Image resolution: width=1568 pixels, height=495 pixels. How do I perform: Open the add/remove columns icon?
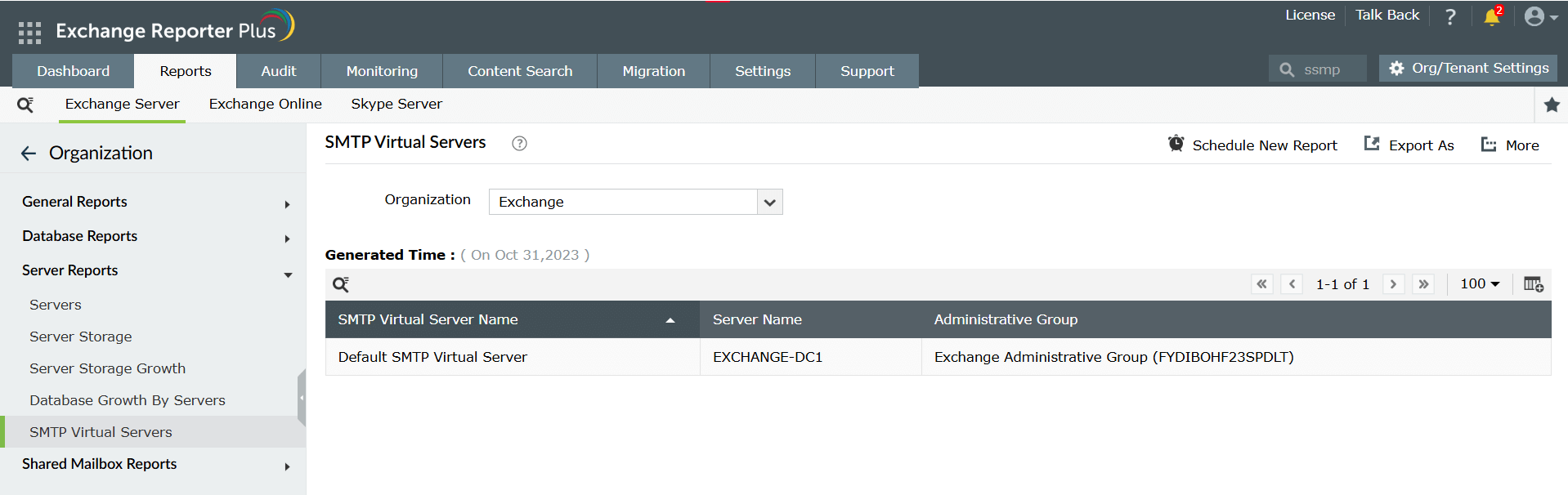1533,284
